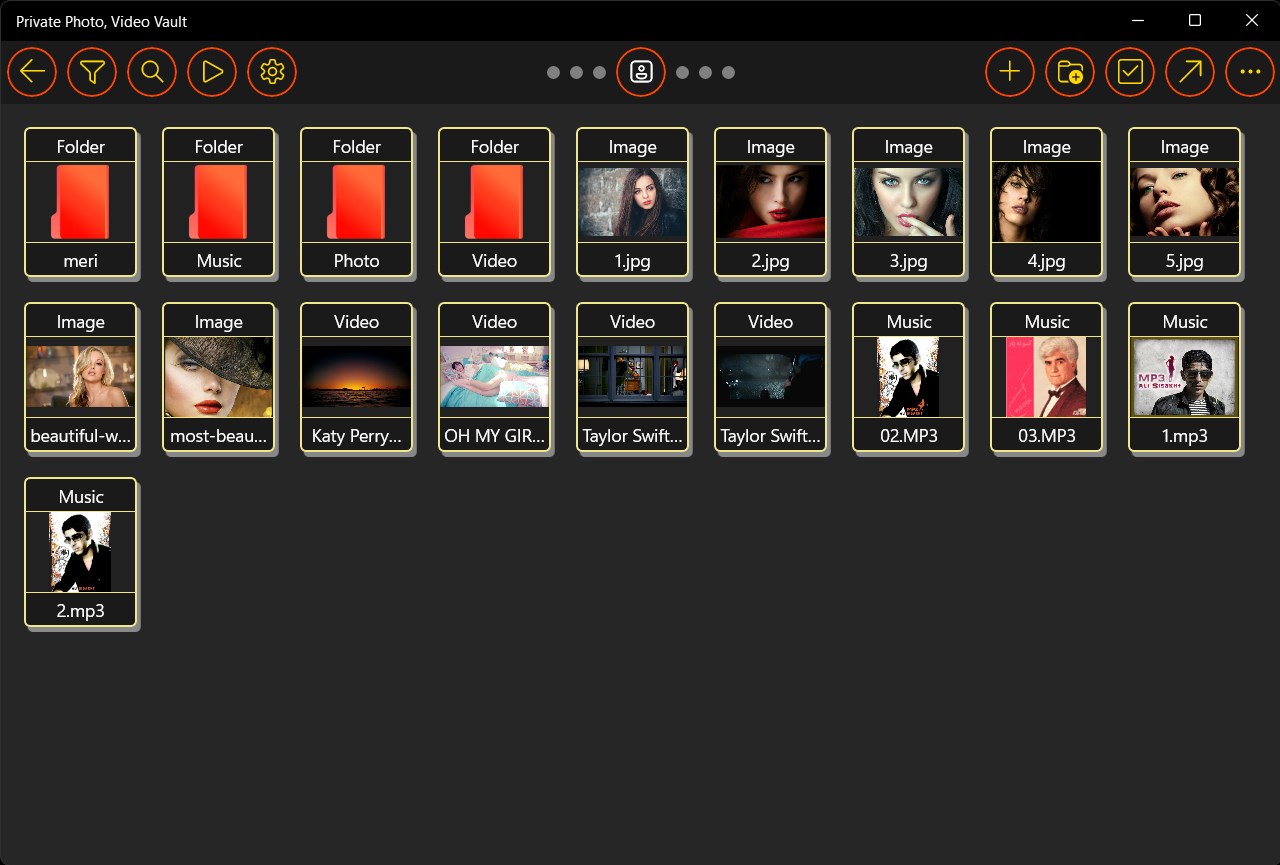
Task: Open the settings gear icon
Action: [272, 72]
